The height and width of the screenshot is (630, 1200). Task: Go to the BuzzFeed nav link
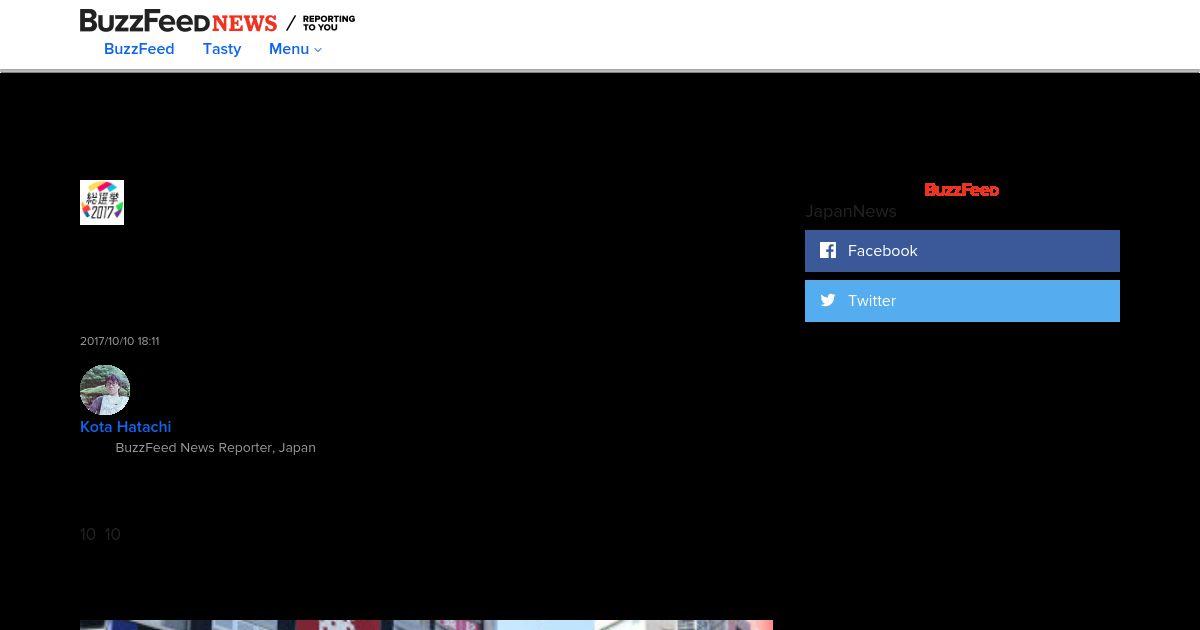[139, 49]
